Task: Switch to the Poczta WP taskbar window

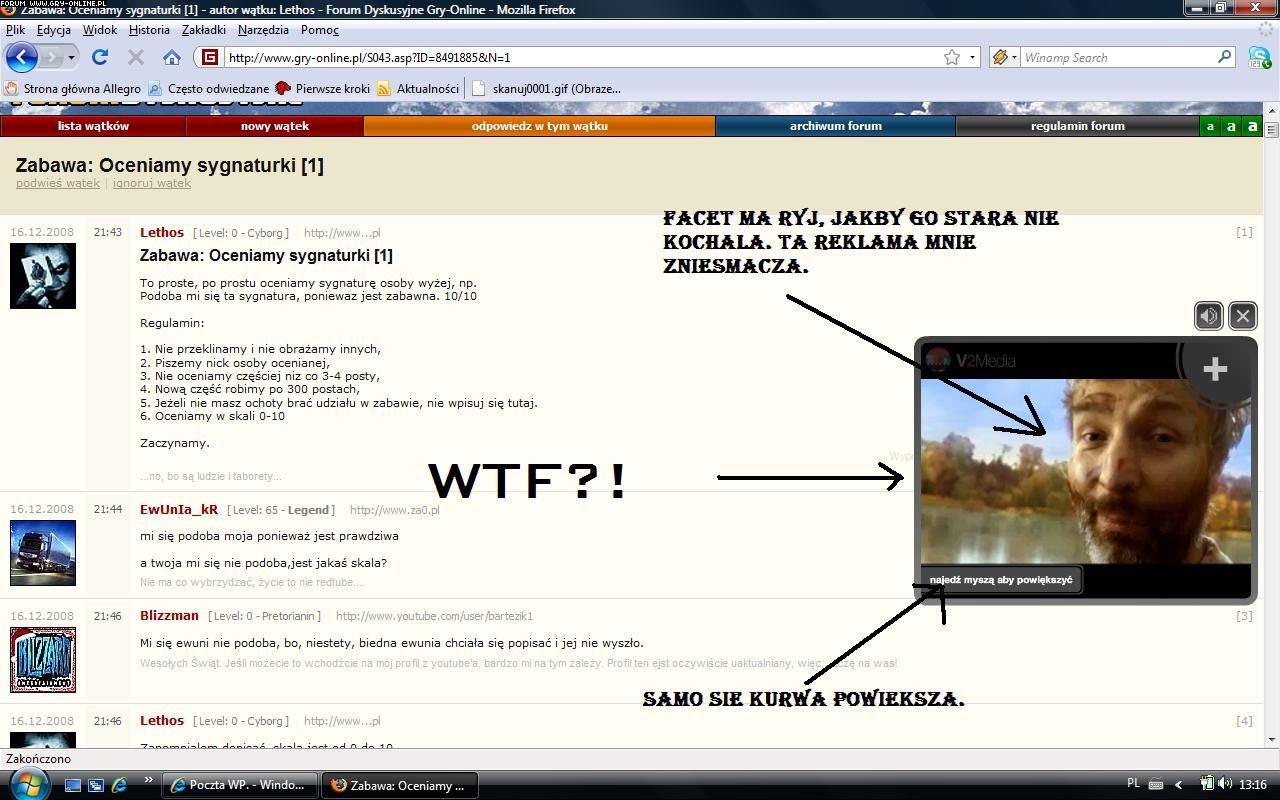Action: 240,785
